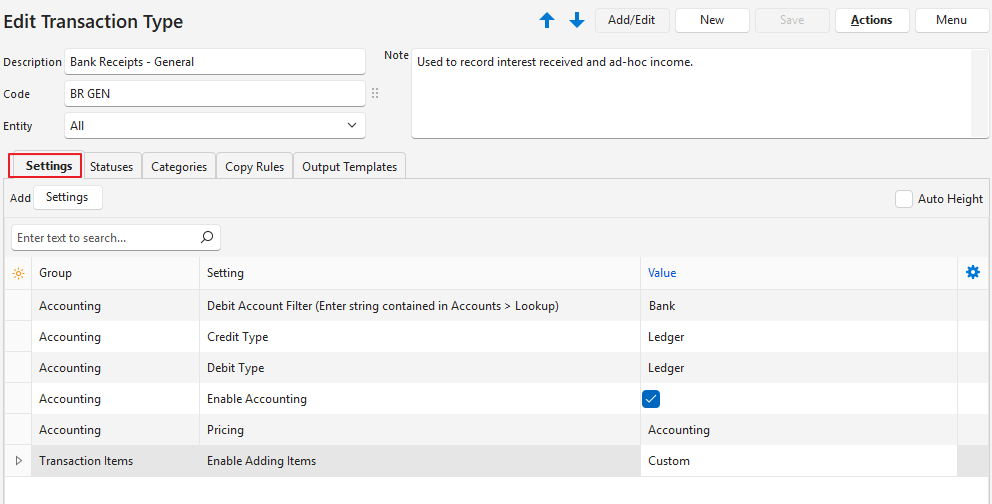Uncheck the Enable Accounting checkbox
The height and width of the screenshot is (504, 992).
coord(651,399)
